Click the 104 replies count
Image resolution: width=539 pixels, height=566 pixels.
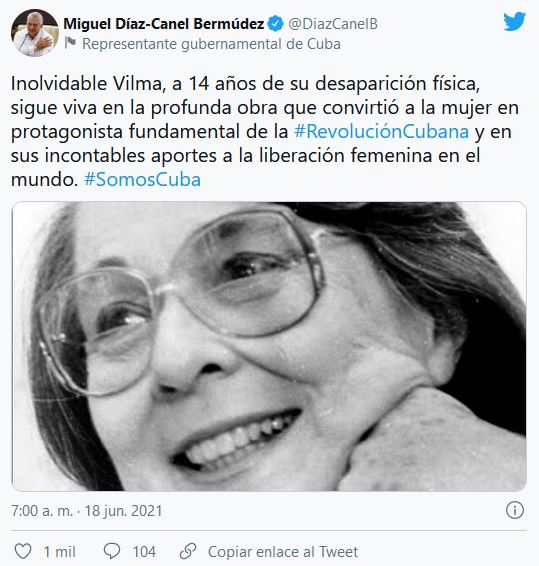tap(144, 552)
